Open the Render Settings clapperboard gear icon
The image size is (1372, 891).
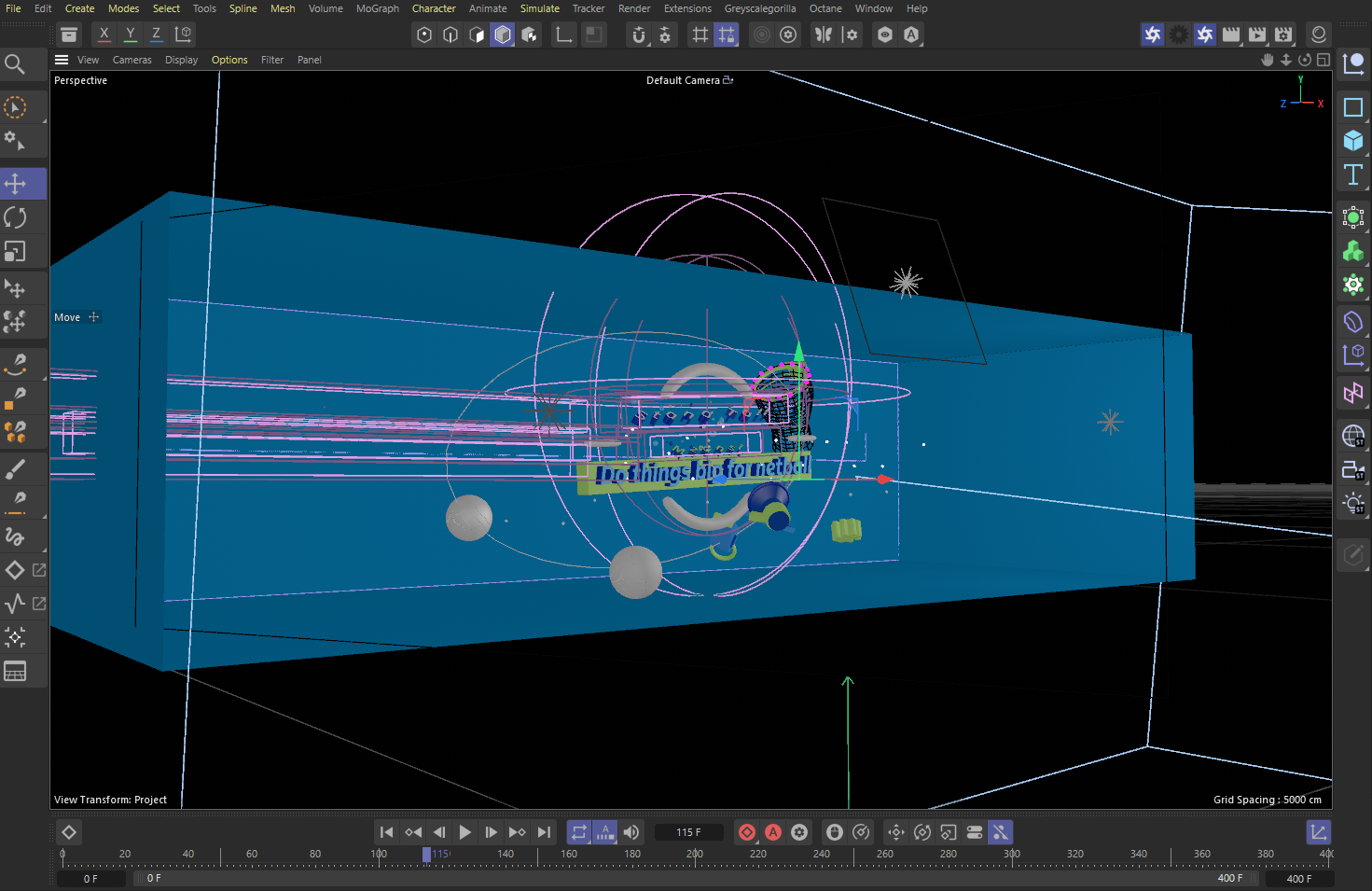click(x=1283, y=35)
